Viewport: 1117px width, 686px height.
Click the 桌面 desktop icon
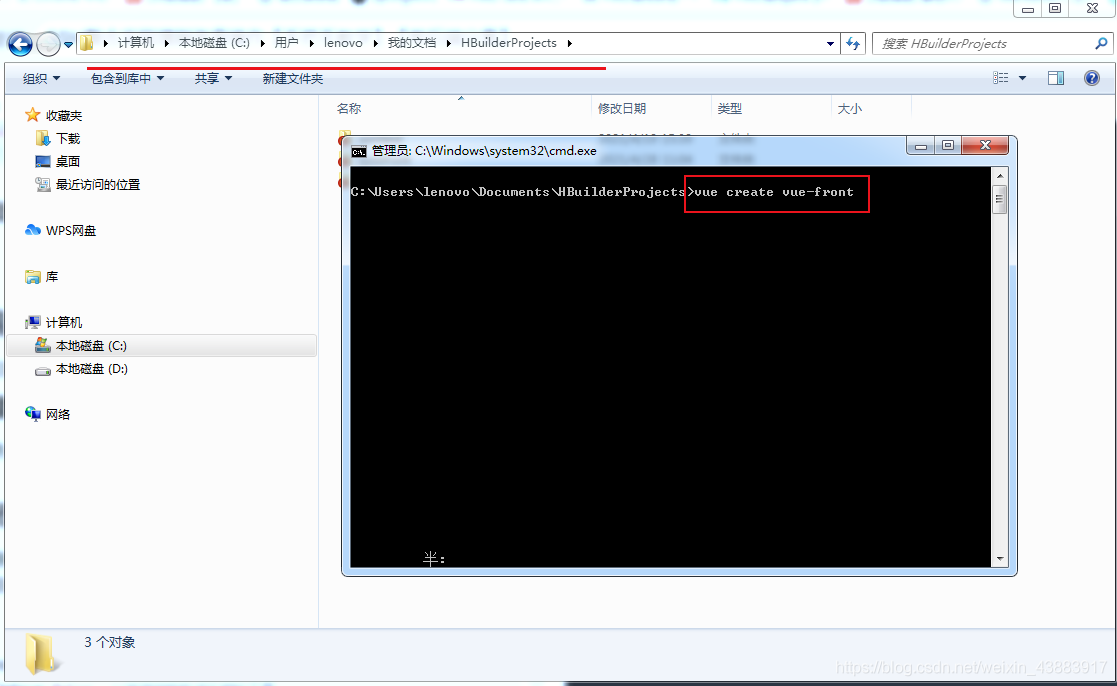43,162
